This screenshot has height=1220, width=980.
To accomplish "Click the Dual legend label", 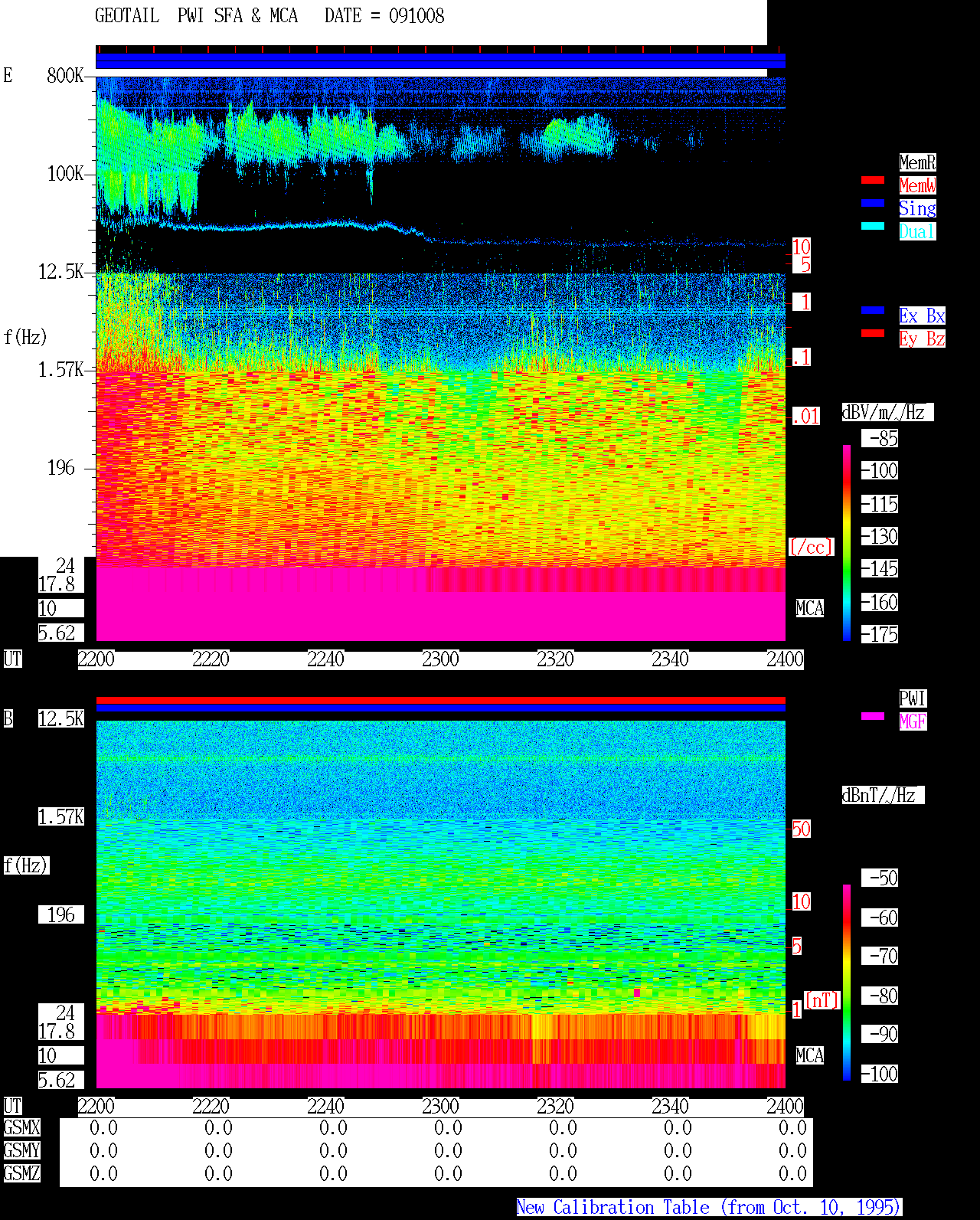I will click(917, 231).
